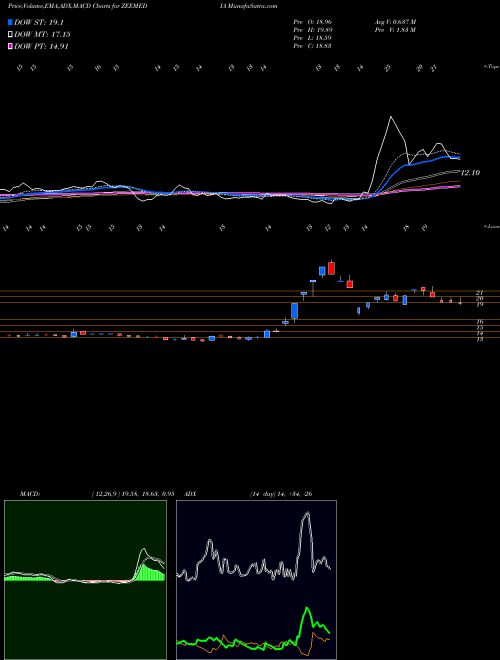
Task: Select the Avg V: 0.637 M value
Action: click(395, 21)
